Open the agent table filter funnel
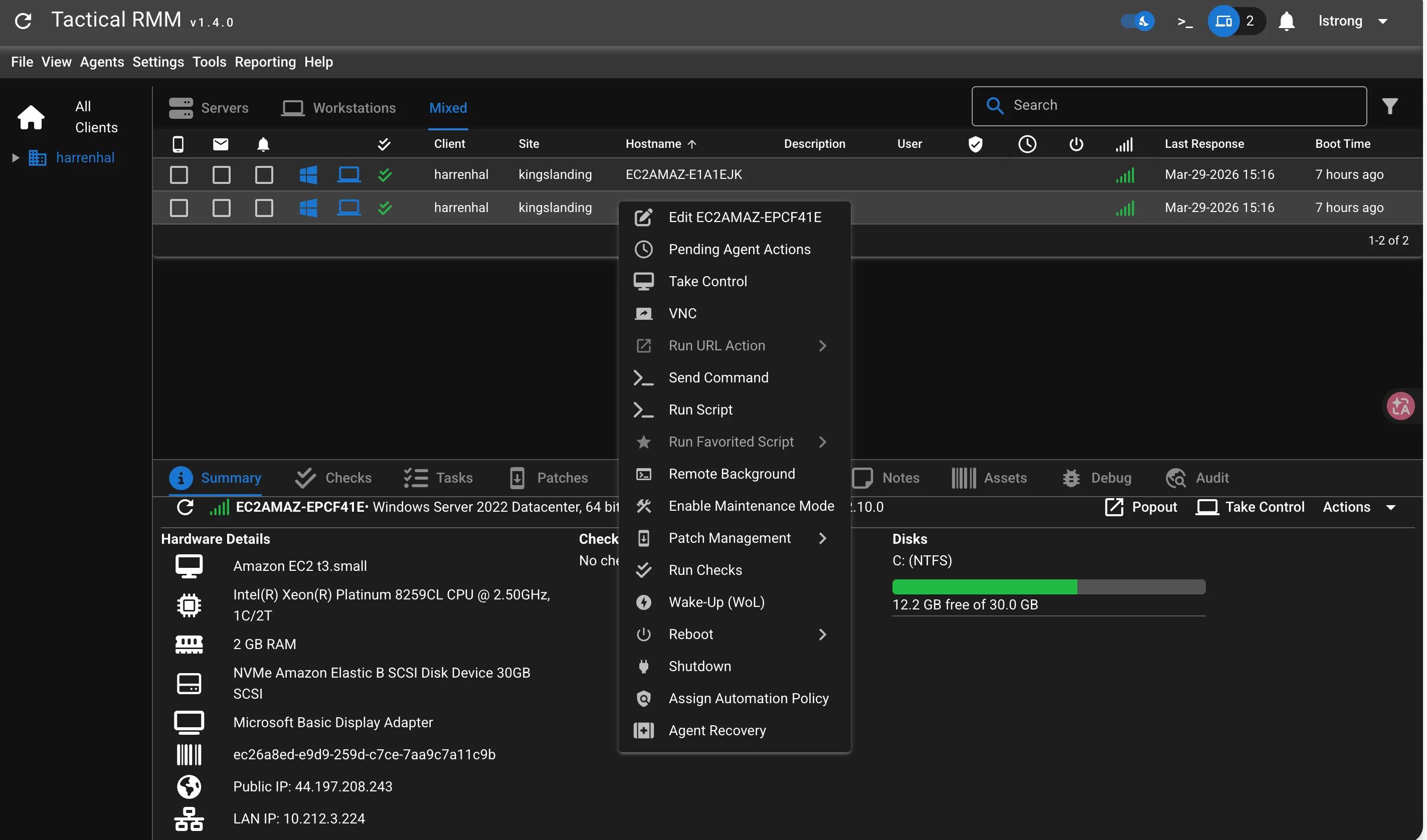 [1389, 106]
